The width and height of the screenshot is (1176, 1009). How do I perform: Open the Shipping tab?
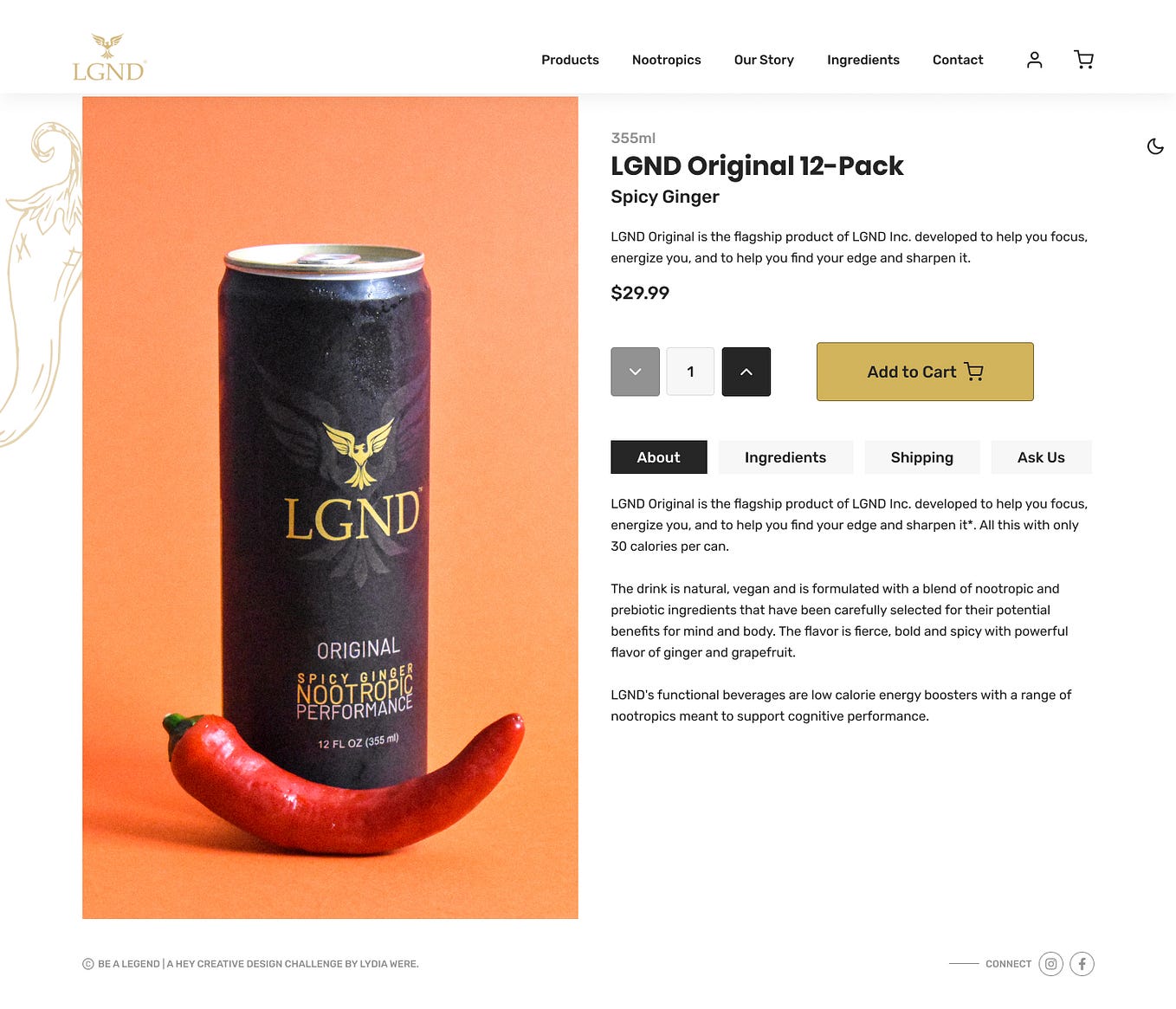point(922,457)
